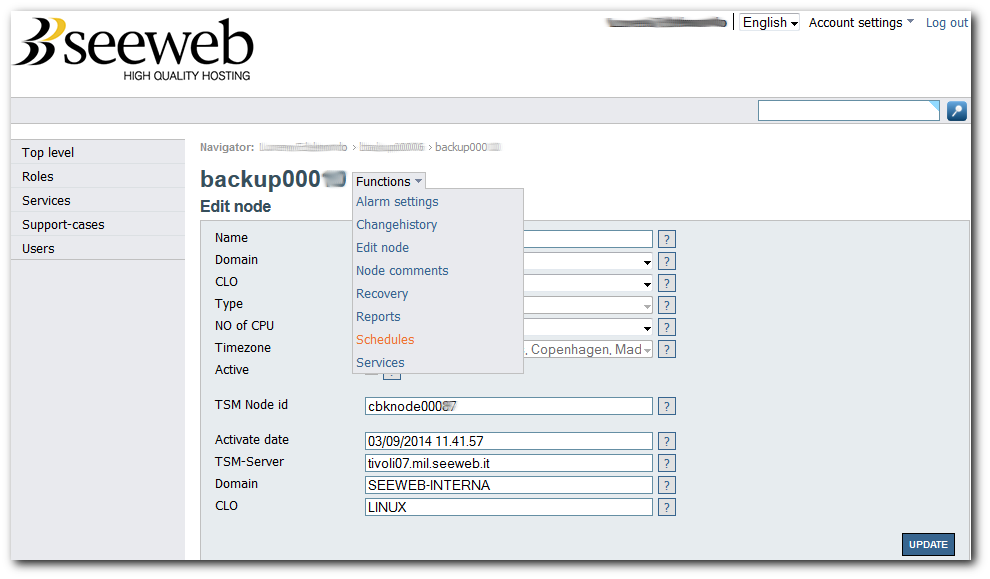This screenshot has height=579, width=990.
Task: Open help beside the SEEWEB-INTERNA field
Action: pos(667,486)
